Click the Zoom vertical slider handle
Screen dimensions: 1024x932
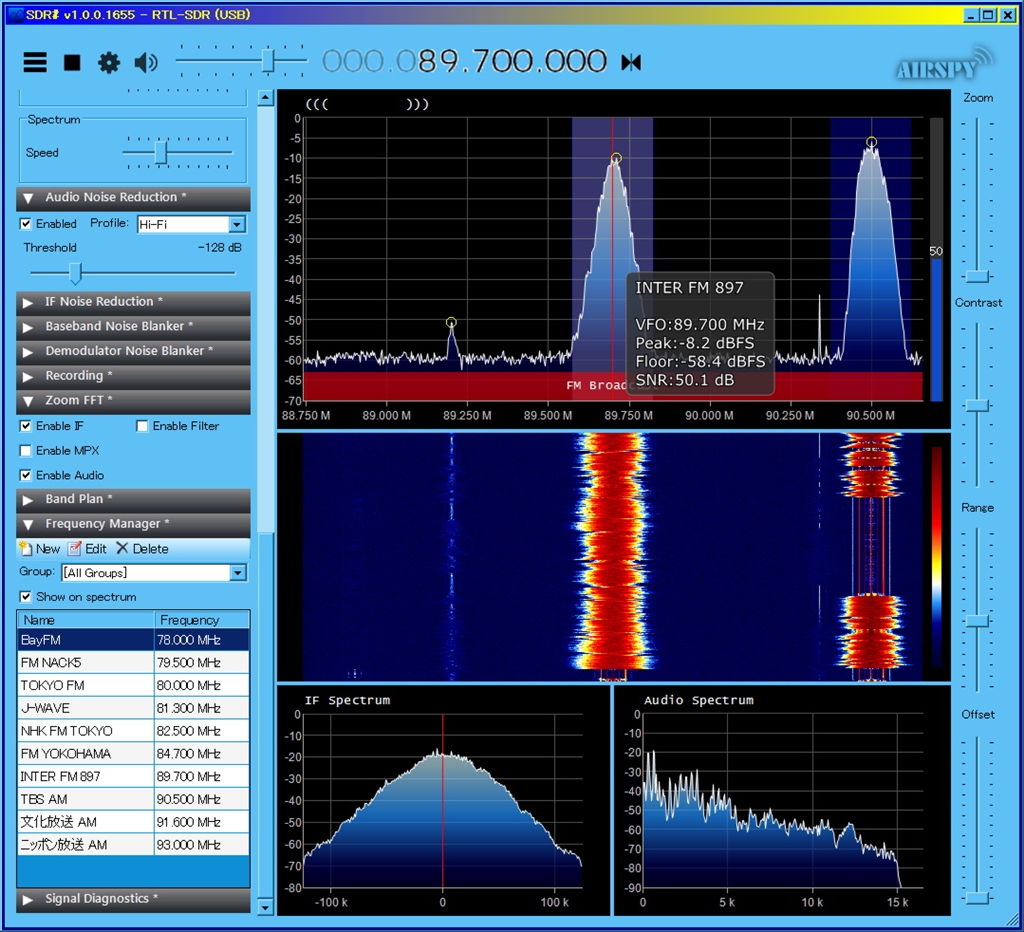click(x=978, y=276)
